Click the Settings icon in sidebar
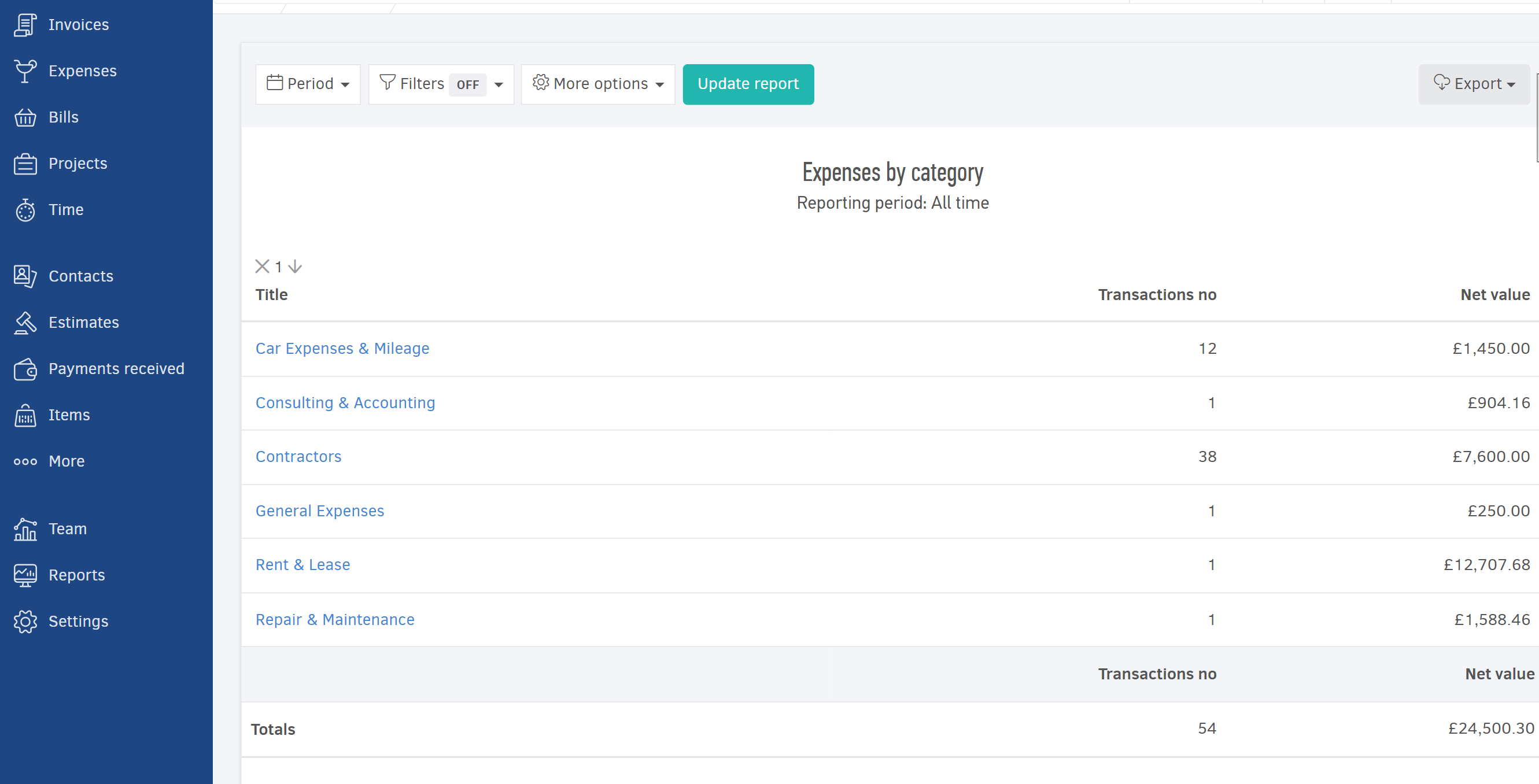Image resolution: width=1539 pixels, height=784 pixels. [x=24, y=622]
